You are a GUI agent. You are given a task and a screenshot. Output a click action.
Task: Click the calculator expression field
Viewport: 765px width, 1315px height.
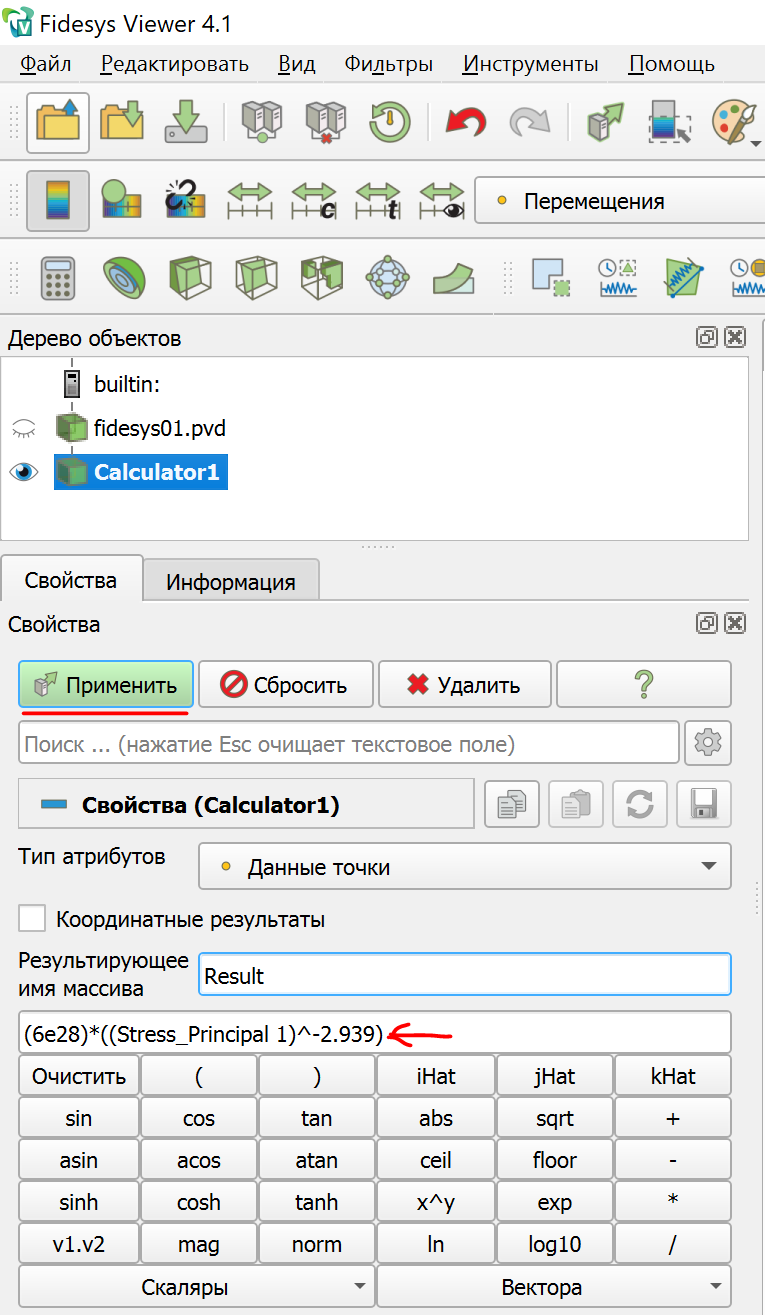(x=375, y=1034)
